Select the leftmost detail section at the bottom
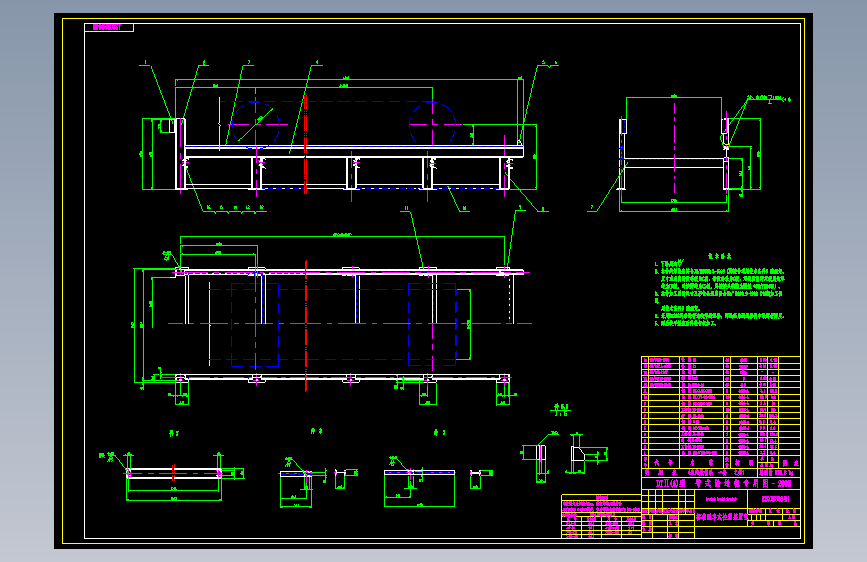This screenshot has width=867, height=562. [x=173, y=475]
